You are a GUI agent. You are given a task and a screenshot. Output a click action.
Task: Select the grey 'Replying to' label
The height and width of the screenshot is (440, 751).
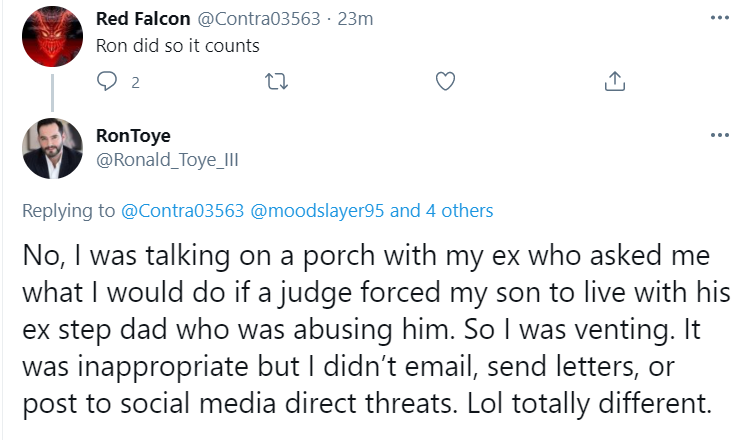click(x=68, y=211)
